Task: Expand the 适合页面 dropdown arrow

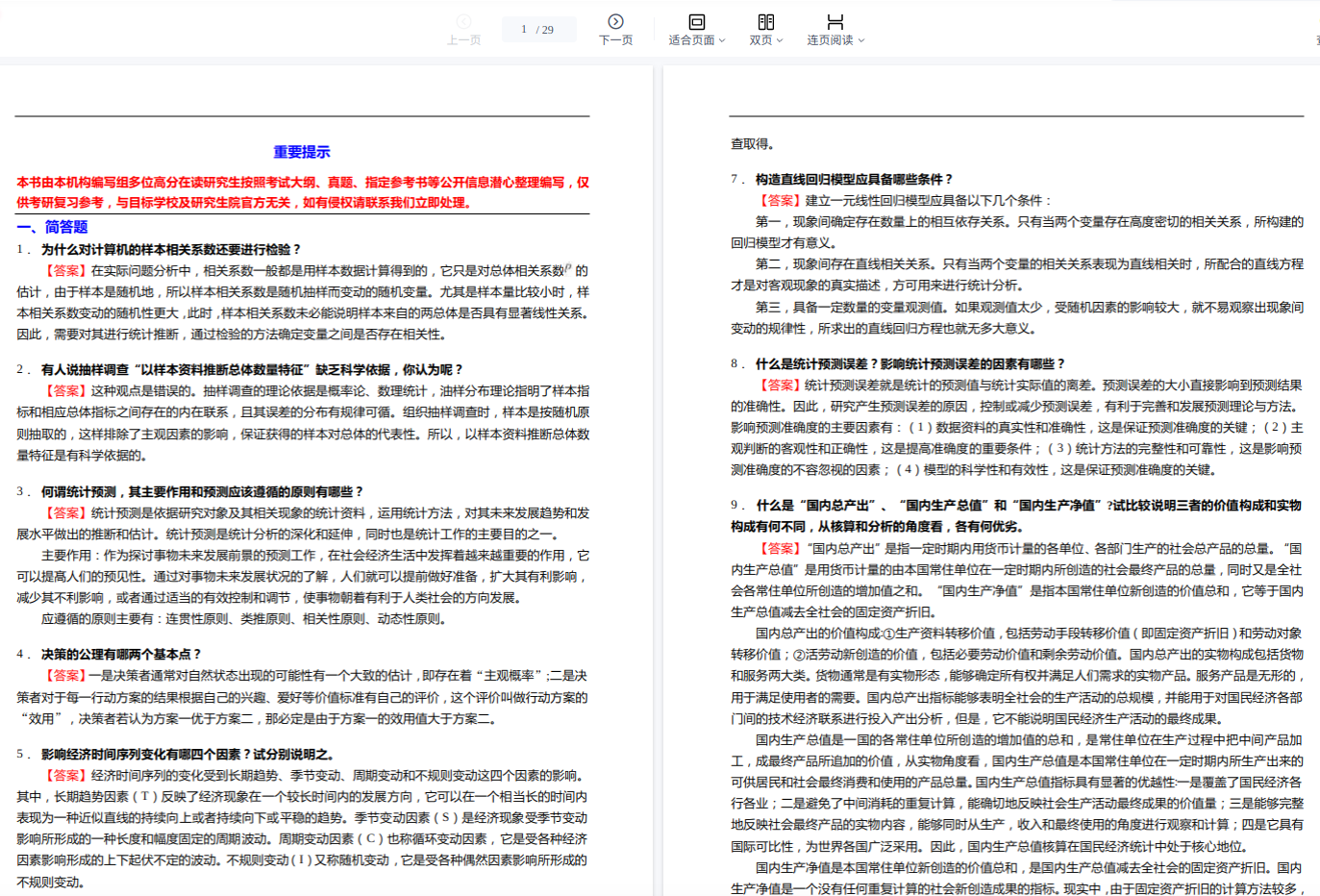Action: [x=722, y=40]
